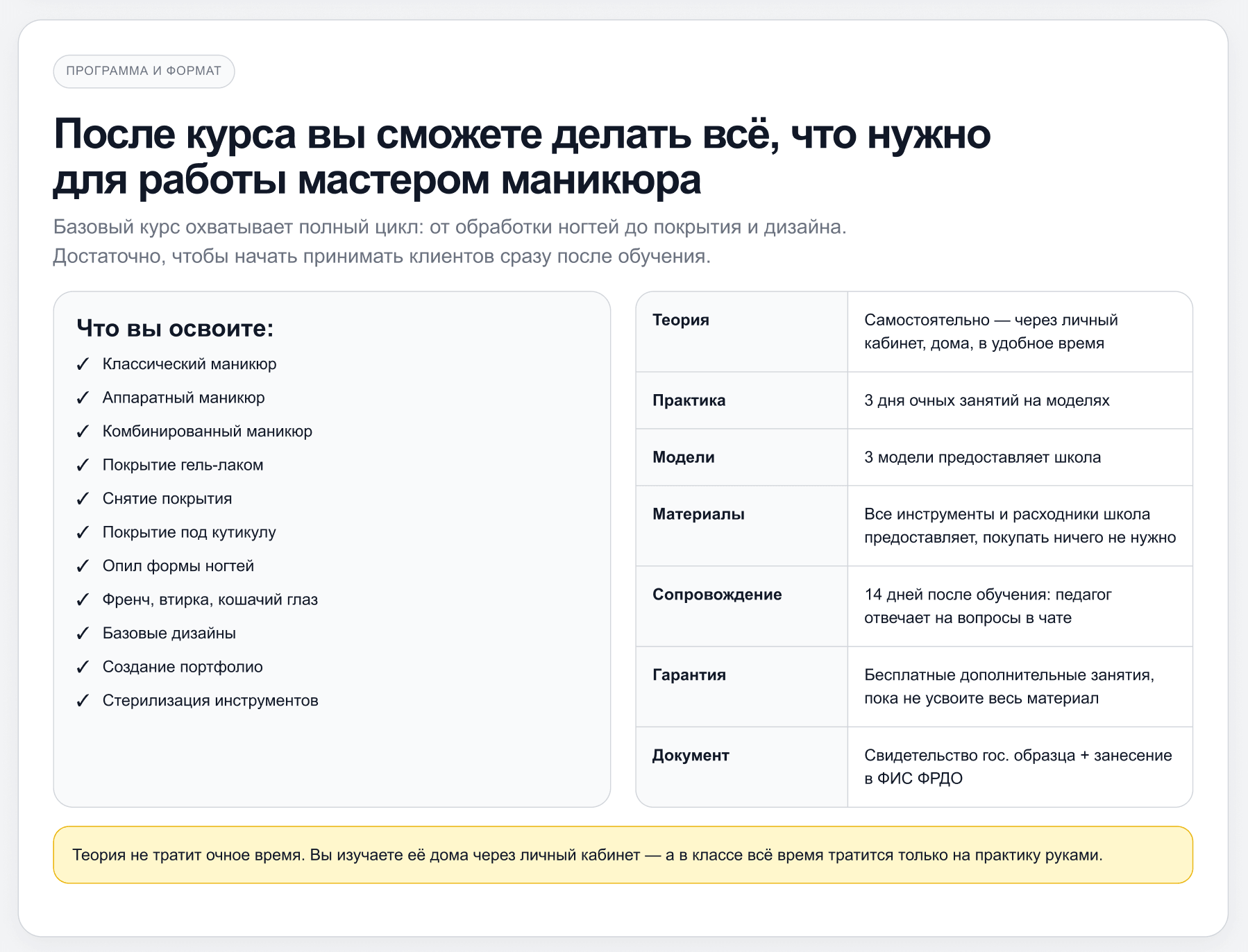Click the checkmark next to Снятие покрытия
The image size is (1248, 952).
click(x=83, y=499)
